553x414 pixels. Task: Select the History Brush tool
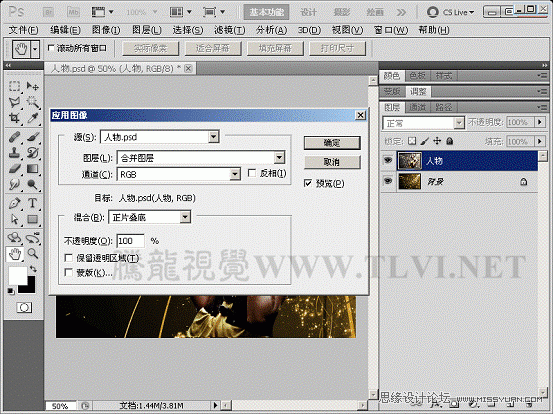(32, 152)
